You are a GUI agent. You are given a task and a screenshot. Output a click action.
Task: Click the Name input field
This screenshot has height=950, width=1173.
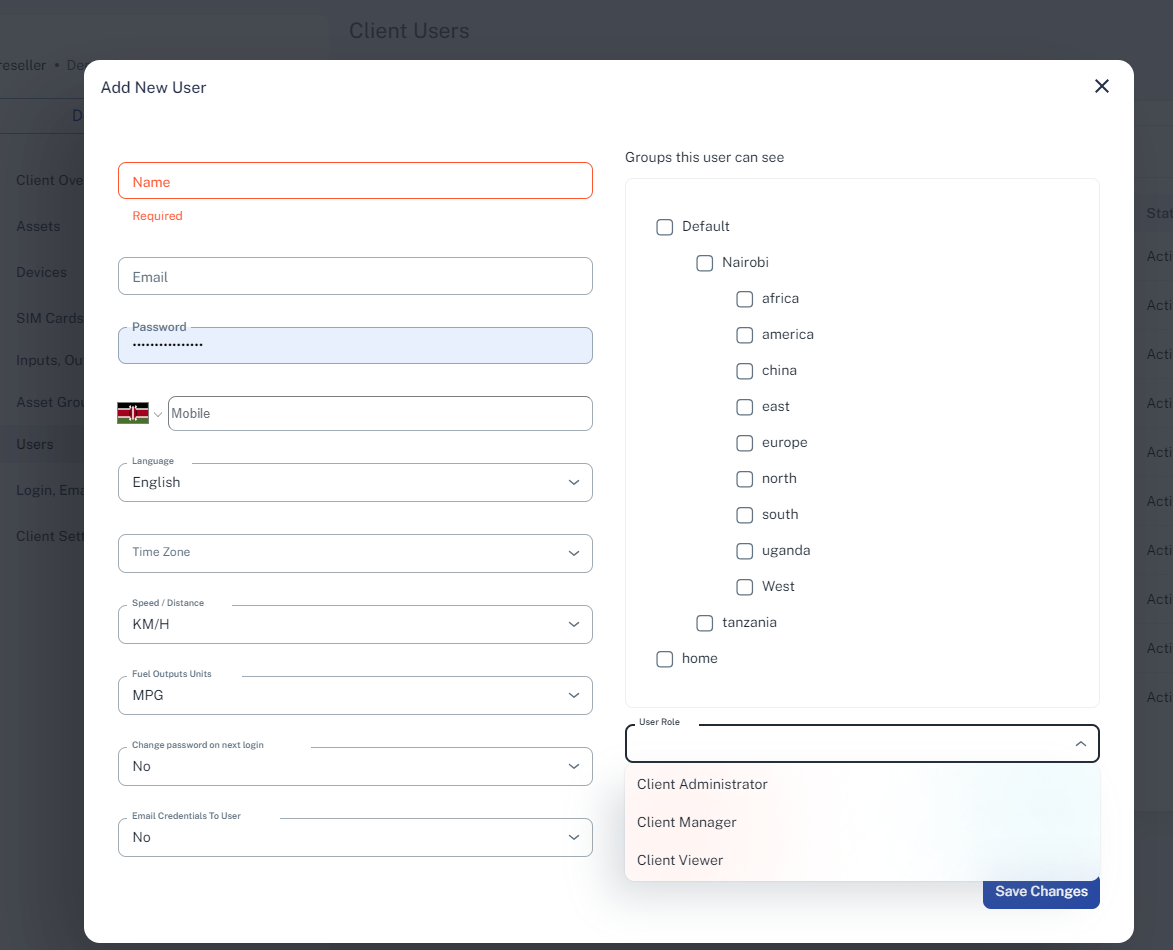click(x=355, y=181)
